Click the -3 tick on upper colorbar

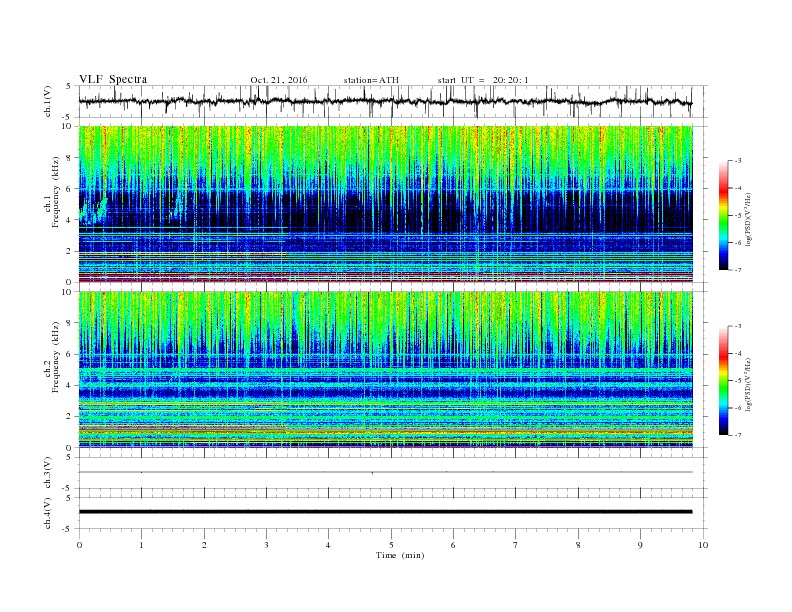click(738, 161)
